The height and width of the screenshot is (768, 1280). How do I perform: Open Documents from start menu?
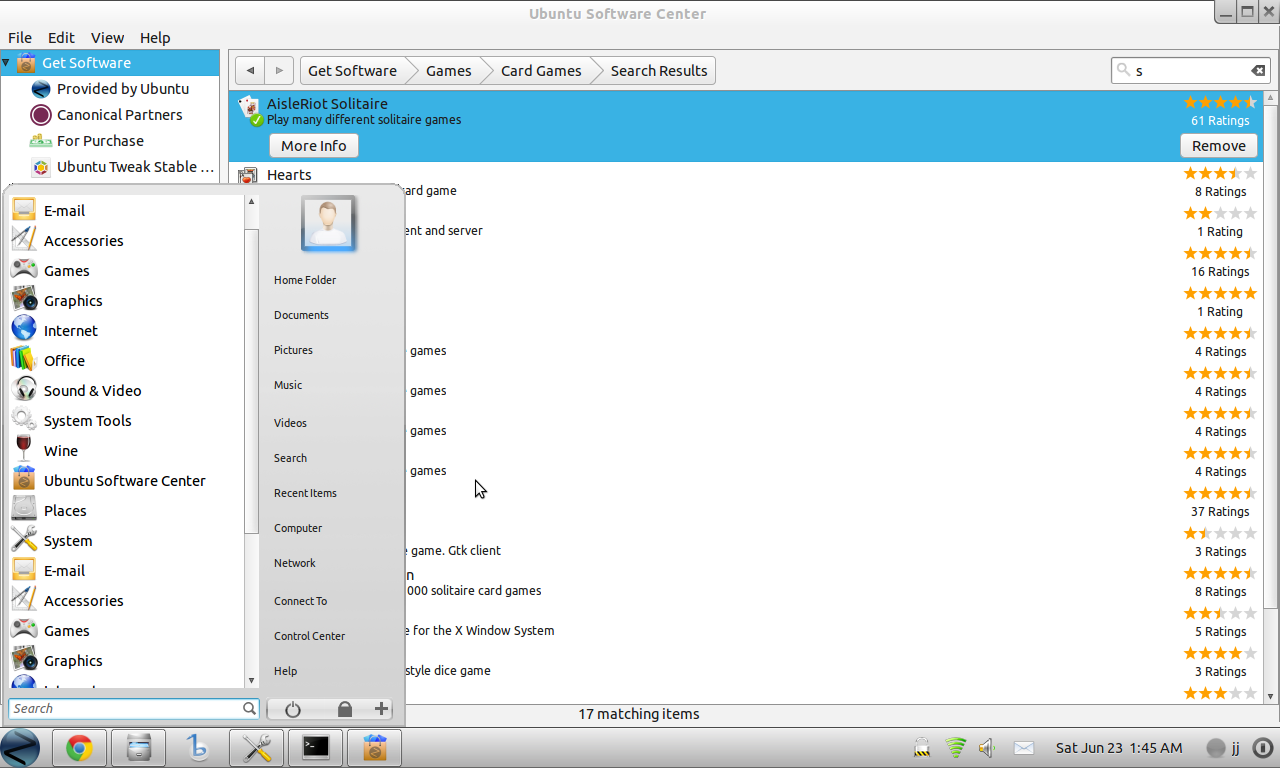click(x=301, y=315)
